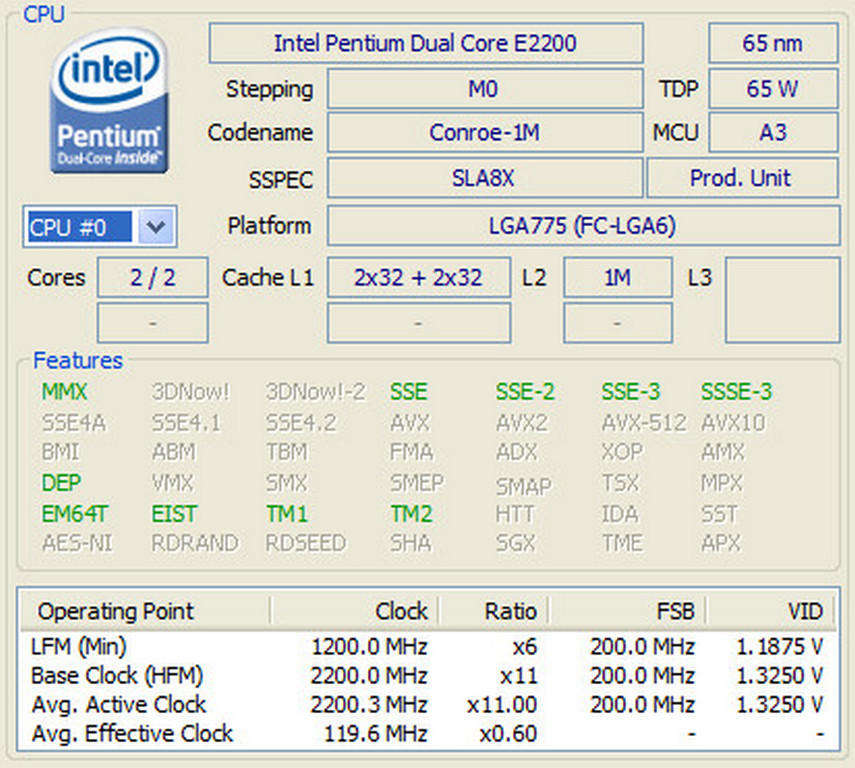Click the Features section header
The image size is (855, 768).
tap(78, 361)
